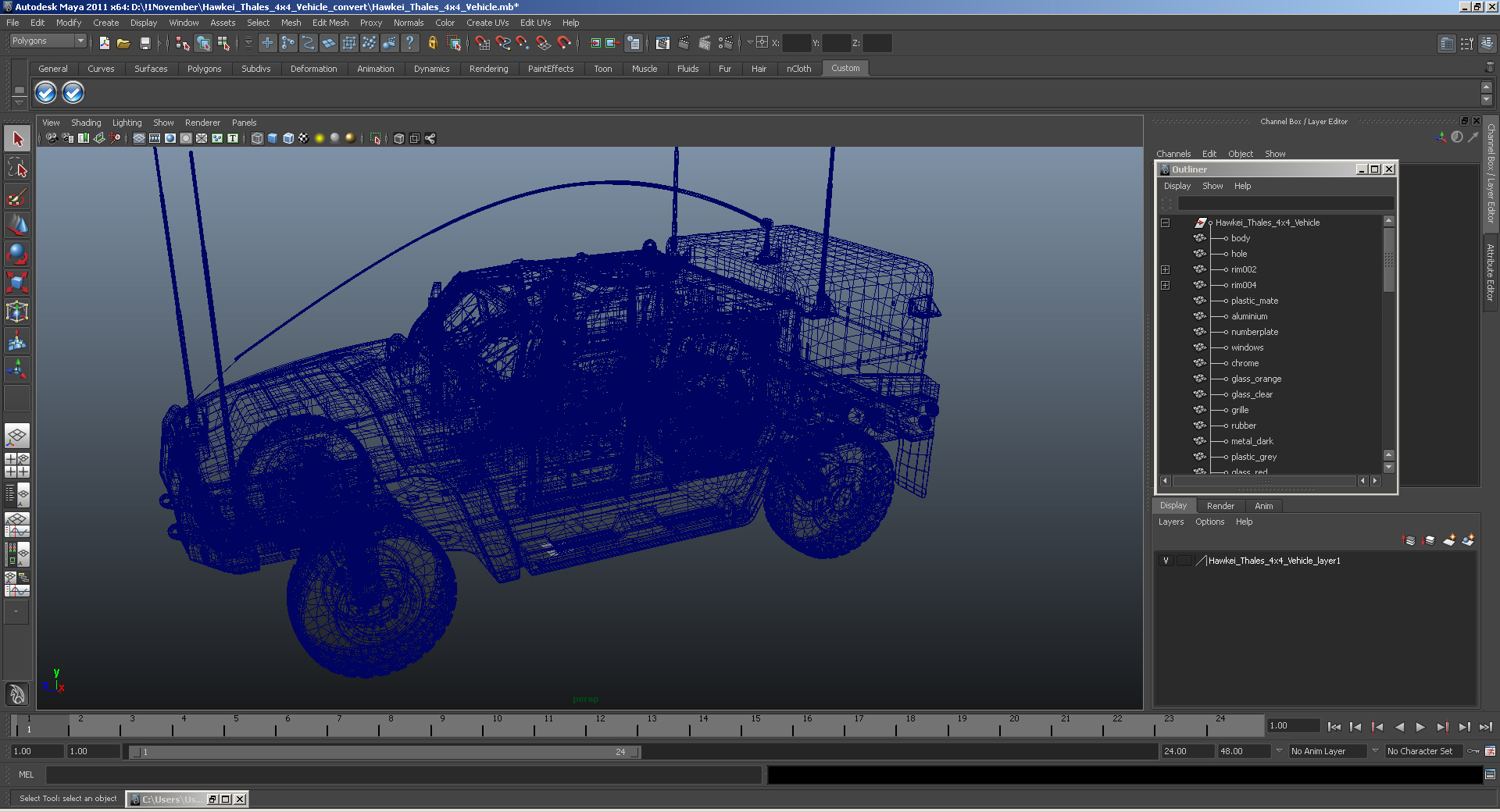The width and height of the screenshot is (1500, 812).
Task: Activate the Scale tool cube icon
Action: 17,283
